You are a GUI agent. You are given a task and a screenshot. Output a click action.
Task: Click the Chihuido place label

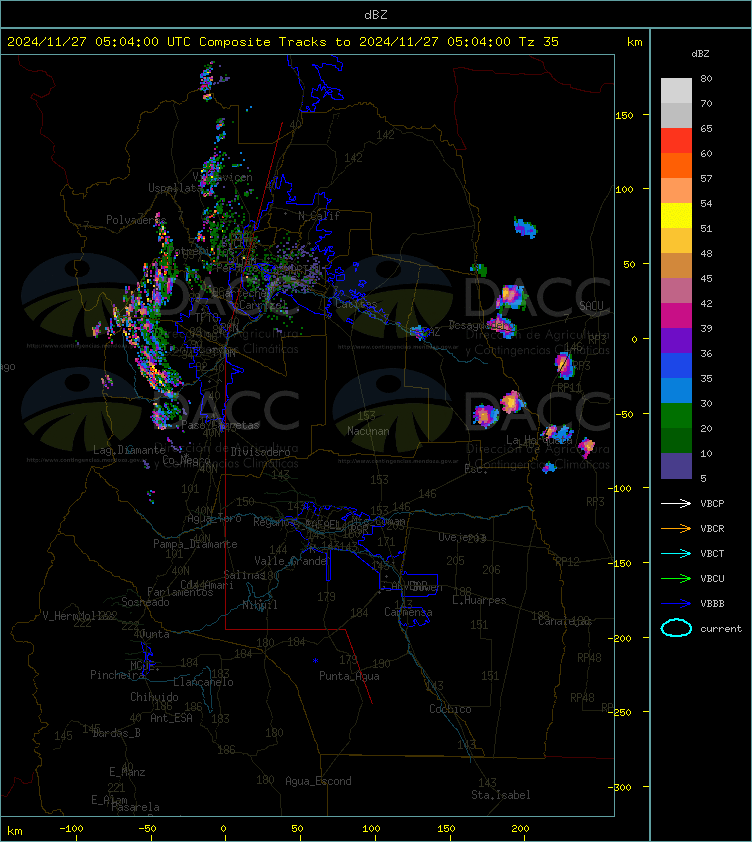pos(154,696)
